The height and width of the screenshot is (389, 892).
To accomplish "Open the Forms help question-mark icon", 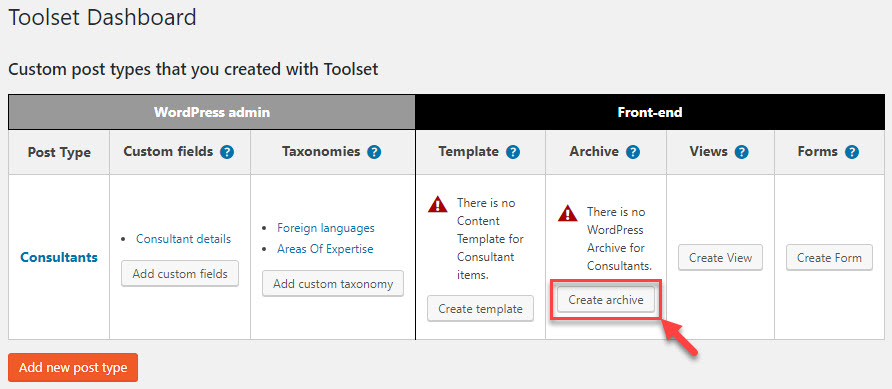I will [852, 152].
